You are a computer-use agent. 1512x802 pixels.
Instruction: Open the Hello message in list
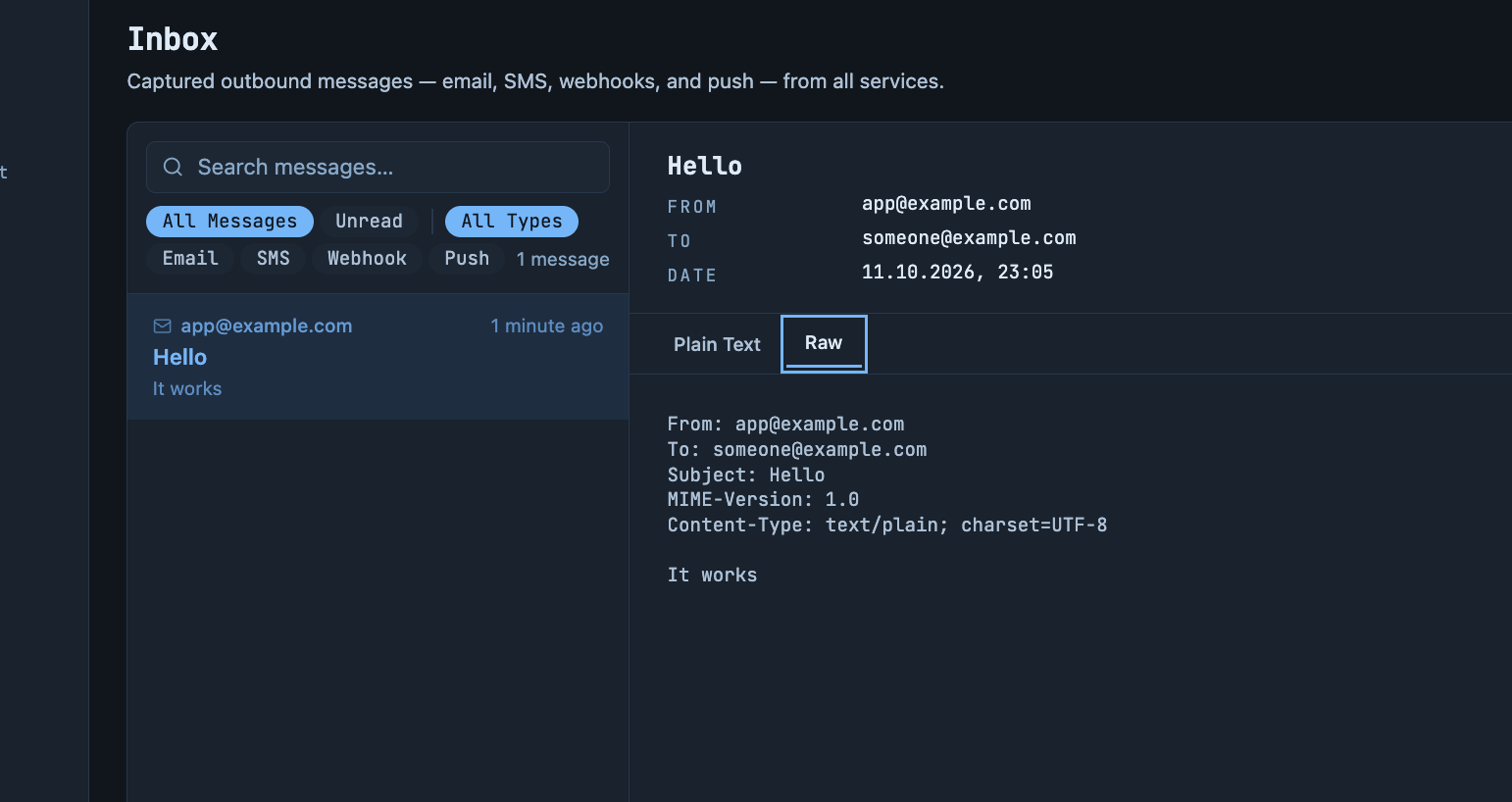[x=378, y=357]
